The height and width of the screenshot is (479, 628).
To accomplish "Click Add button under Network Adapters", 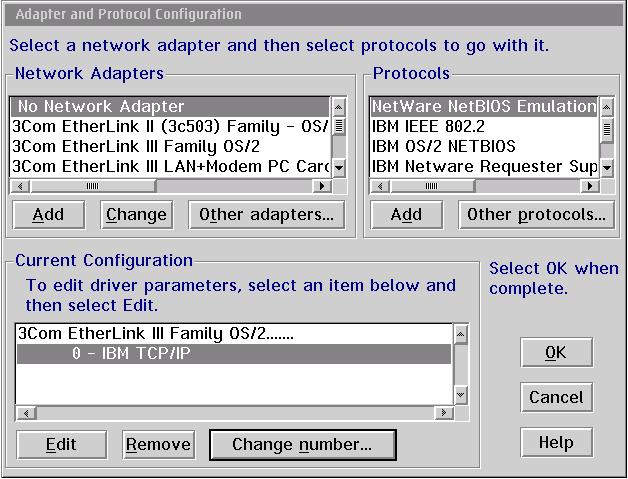I will 48,214.
